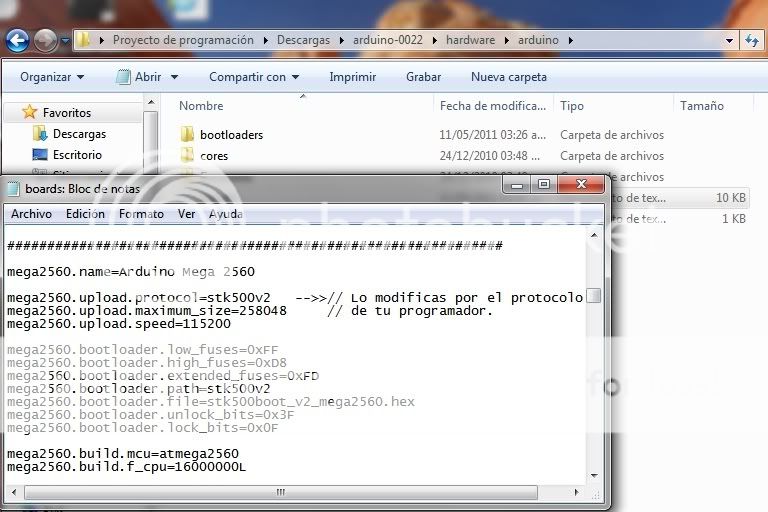Open the Organizar dropdown menu
This screenshot has height=512, width=768.
tap(52, 77)
